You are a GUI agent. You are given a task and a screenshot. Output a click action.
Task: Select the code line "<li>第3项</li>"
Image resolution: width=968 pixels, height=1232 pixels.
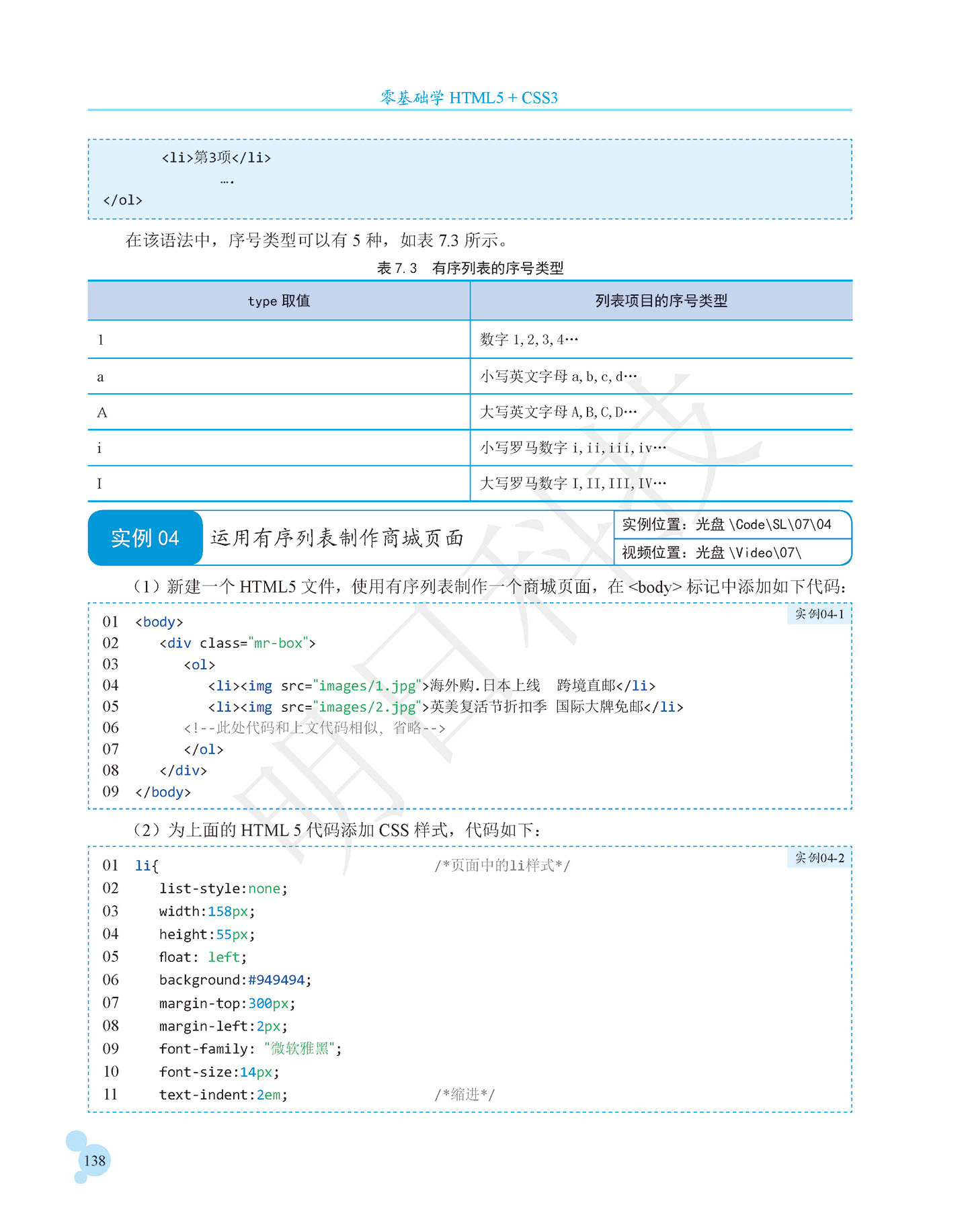tap(216, 158)
